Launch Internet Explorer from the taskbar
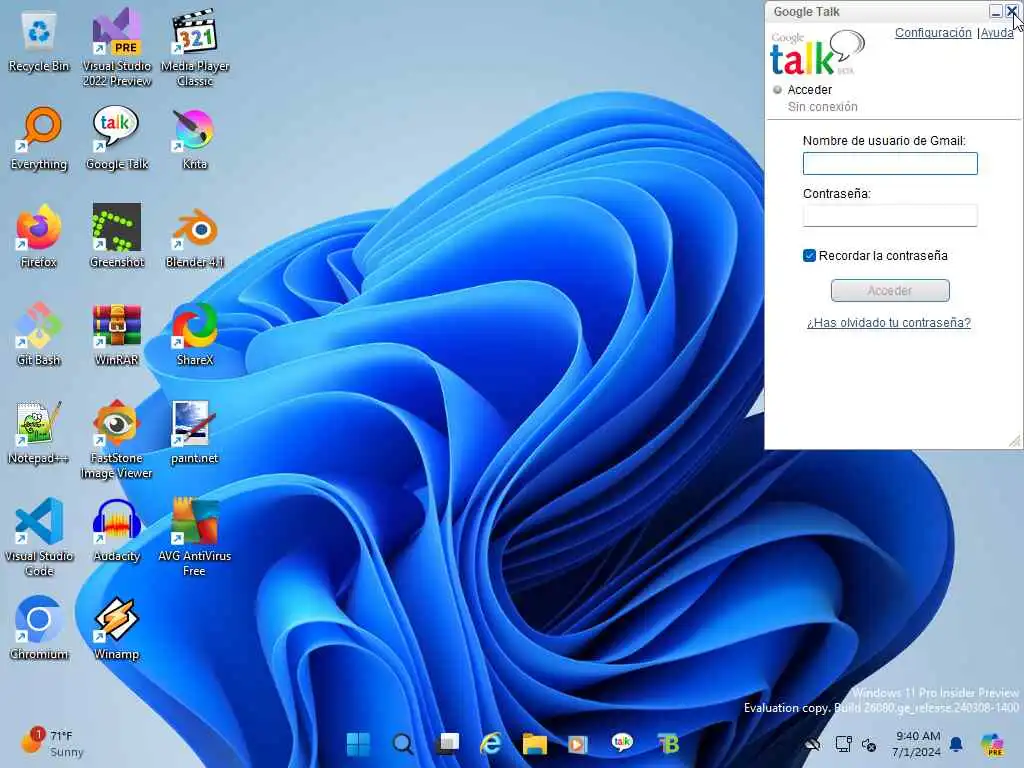1024x768 pixels. click(x=491, y=744)
